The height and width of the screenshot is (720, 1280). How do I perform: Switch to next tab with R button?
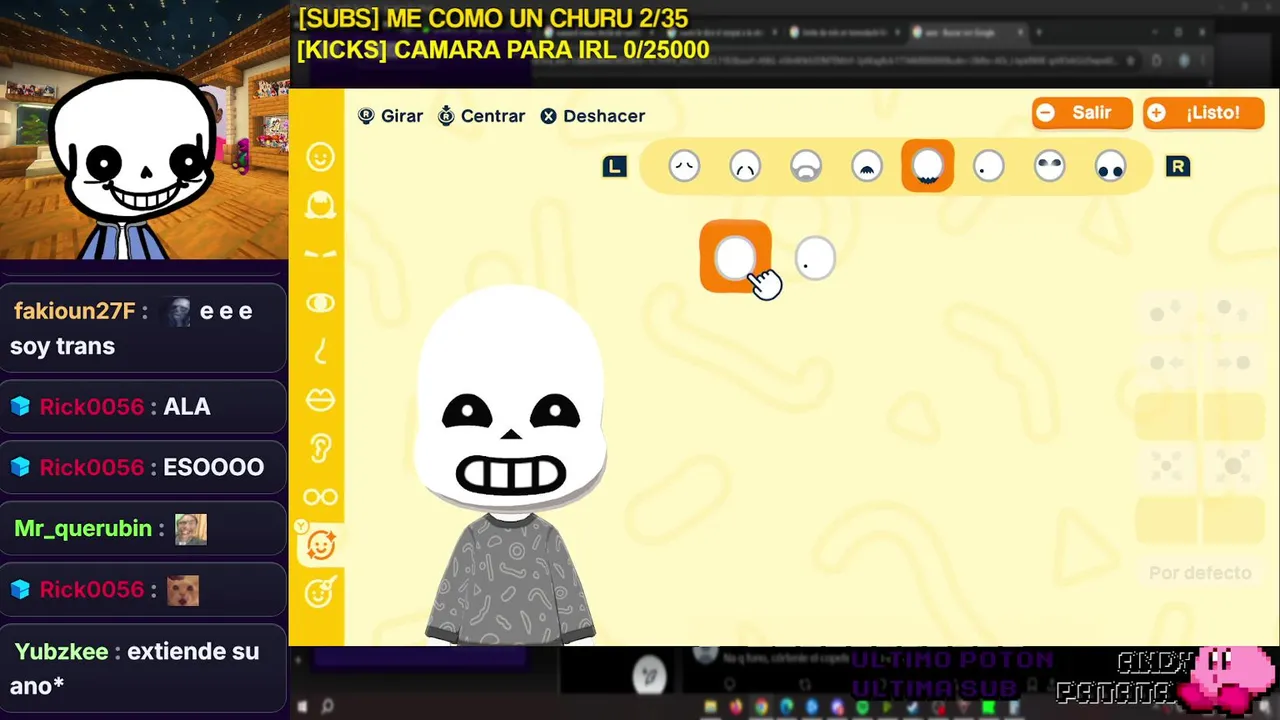pos(1177,167)
